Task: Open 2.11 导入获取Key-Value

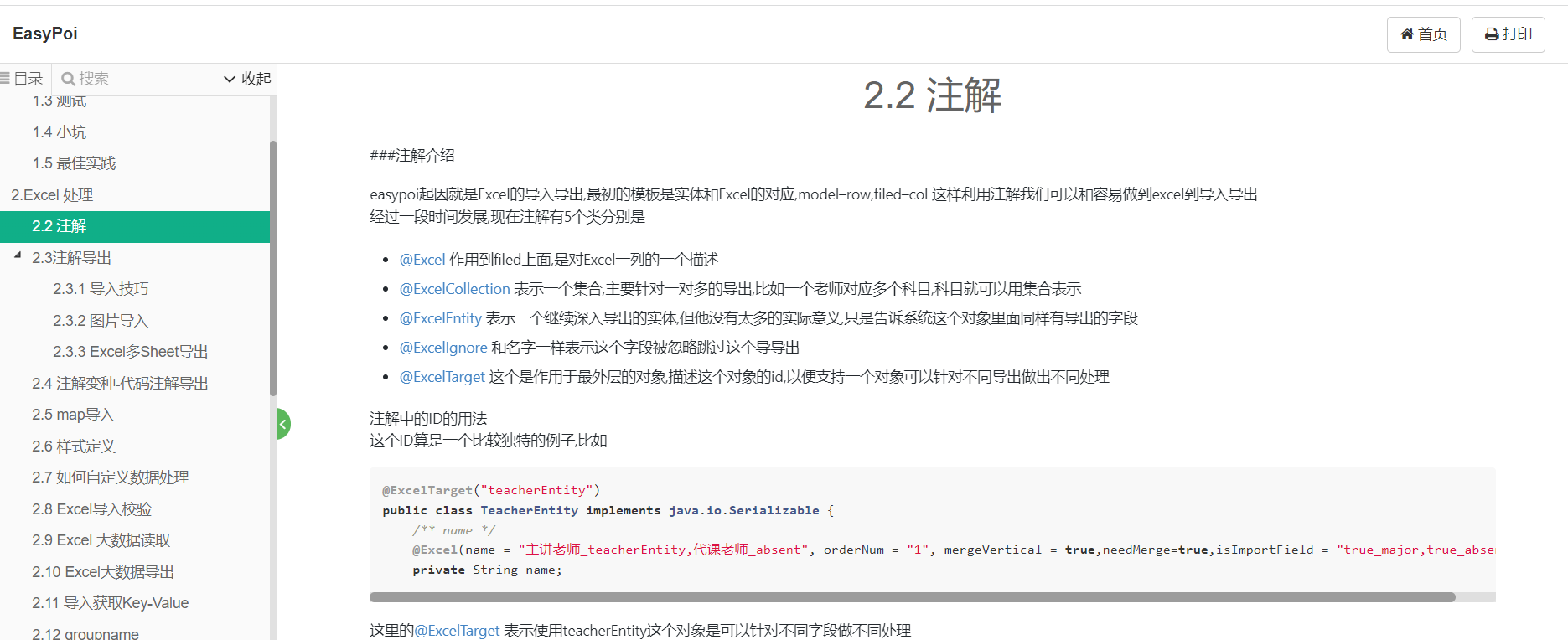Action: 111,603
